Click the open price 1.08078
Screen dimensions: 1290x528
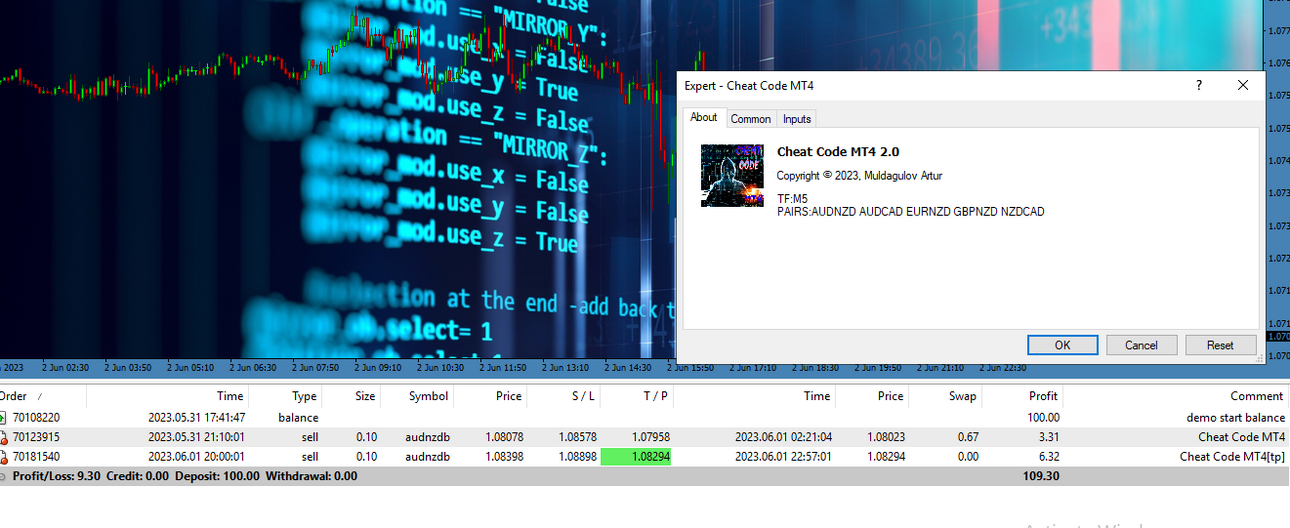tap(503, 437)
